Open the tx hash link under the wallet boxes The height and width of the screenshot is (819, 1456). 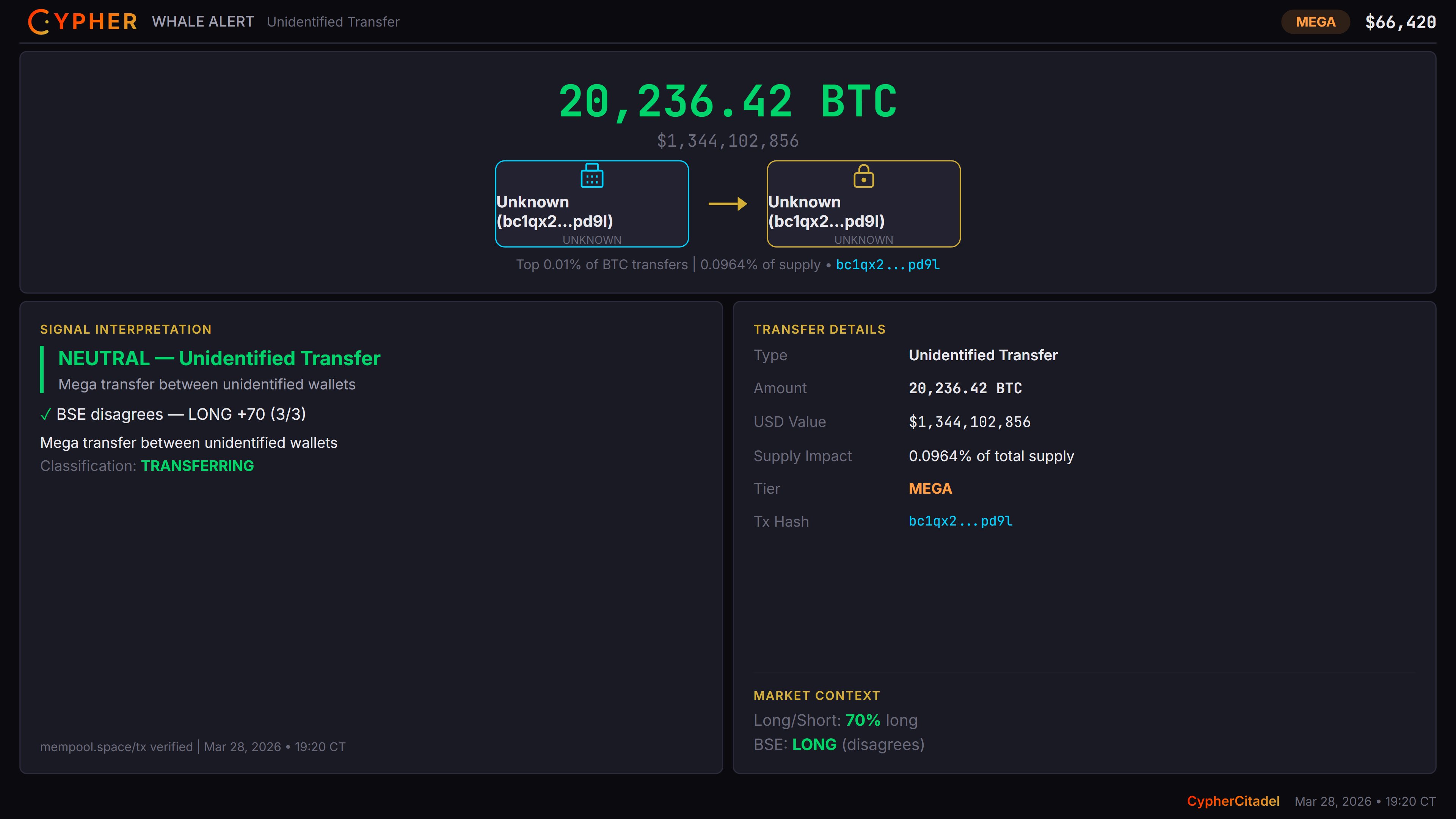(887, 265)
